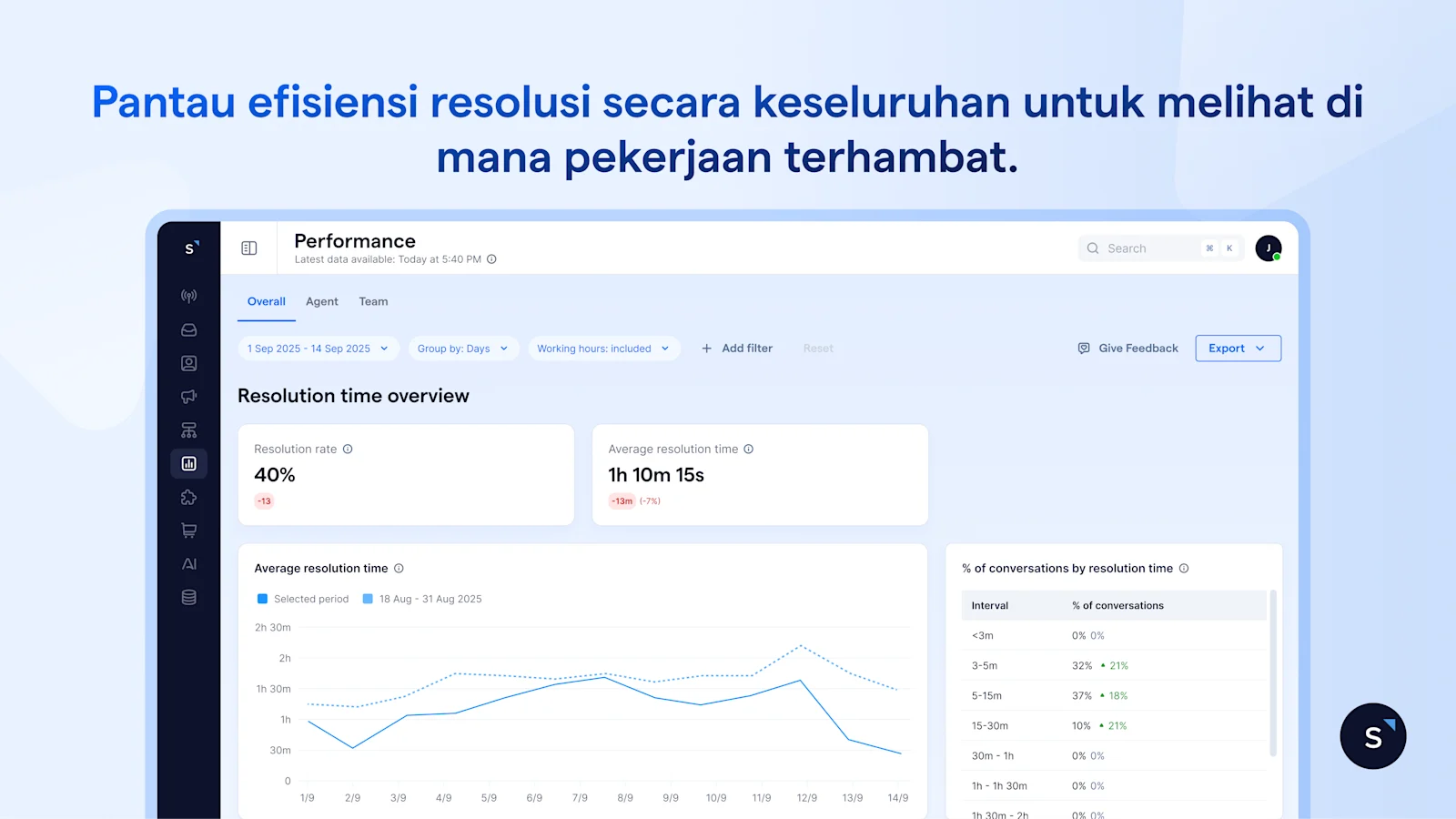Image resolution: width=1456 pixels, height=819 pixels.
Task: Change the Working hours included filter
Action: tap(603, 348)
